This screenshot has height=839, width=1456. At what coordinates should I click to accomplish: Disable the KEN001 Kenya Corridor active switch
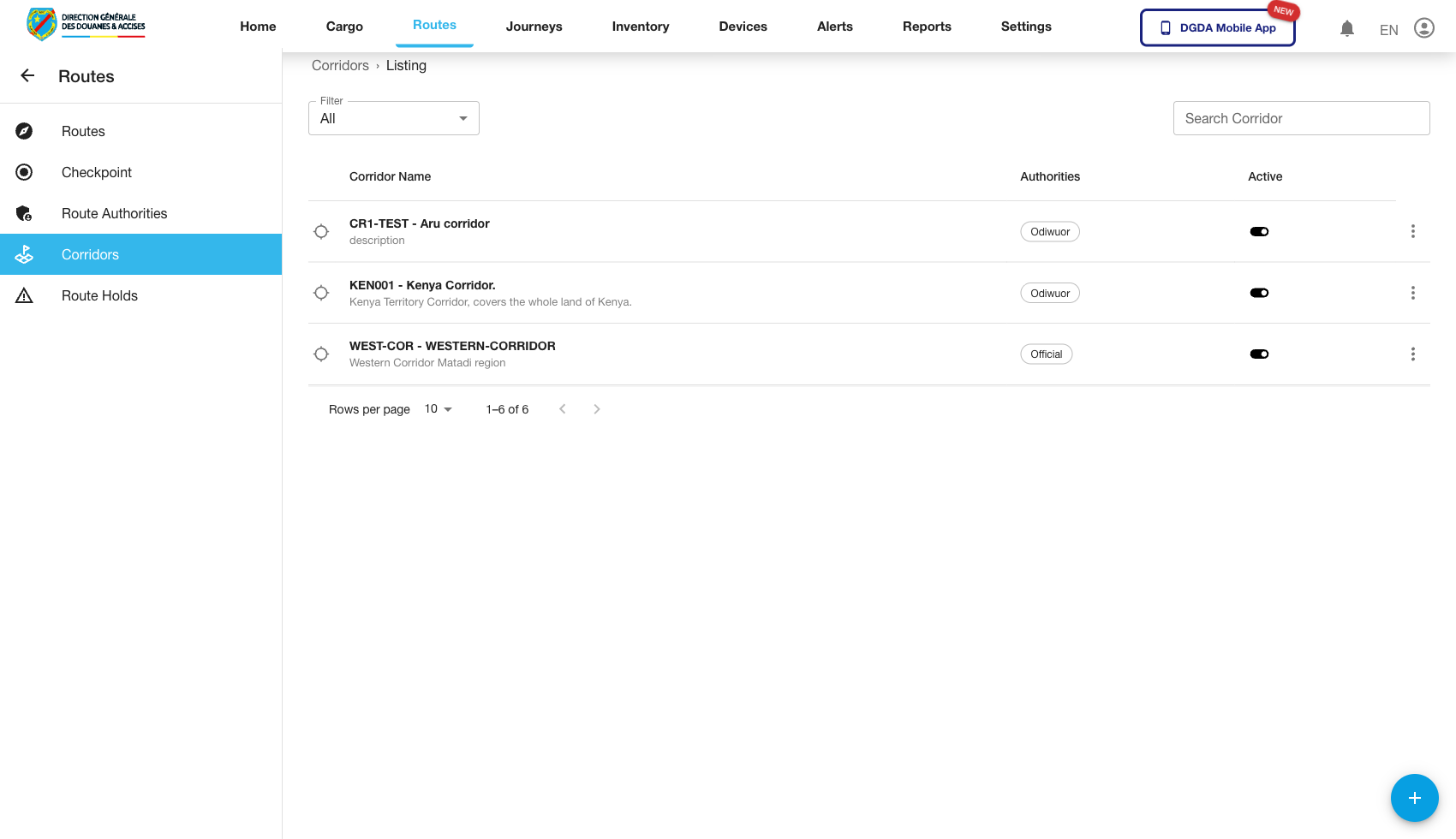(x=1259, y=293)
